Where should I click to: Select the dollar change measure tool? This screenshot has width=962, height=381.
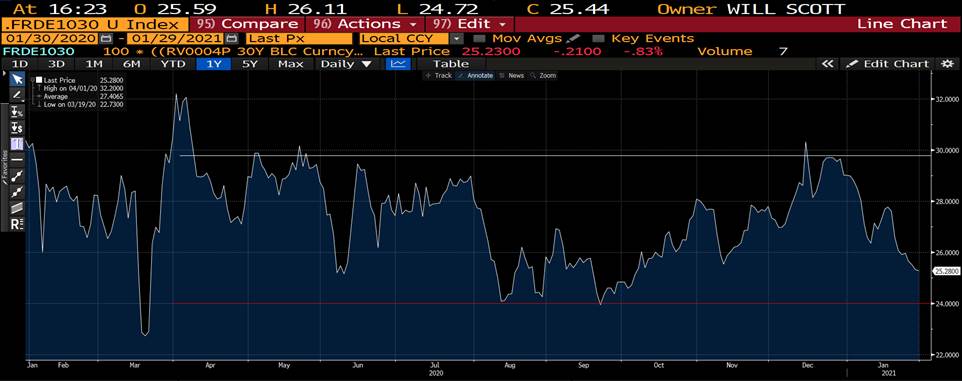(17, 128)
